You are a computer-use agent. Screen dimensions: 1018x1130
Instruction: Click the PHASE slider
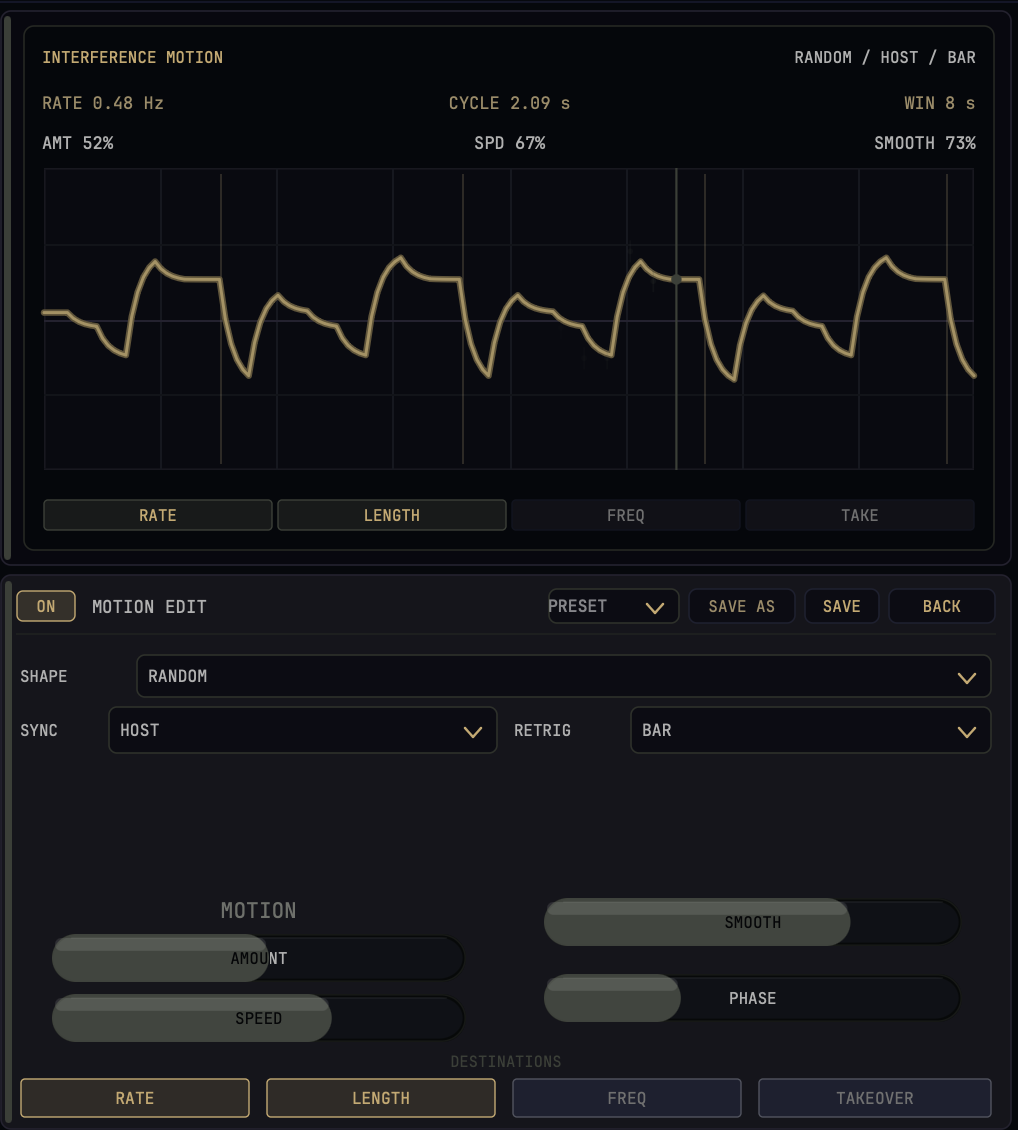click(x=752, y=998)
